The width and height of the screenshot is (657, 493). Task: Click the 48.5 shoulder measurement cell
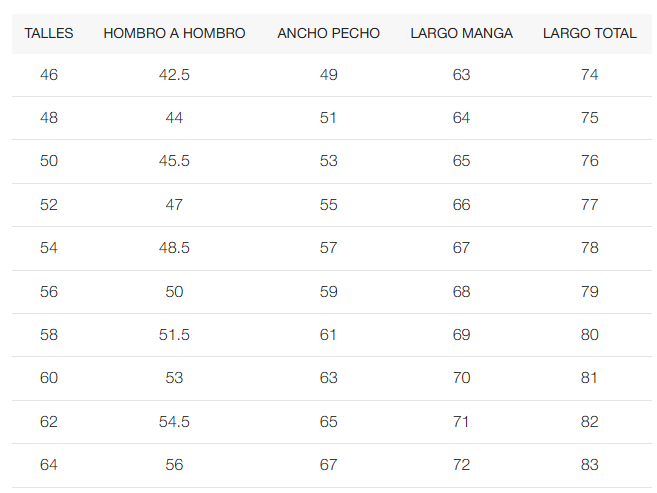click(x=174, y=248)
